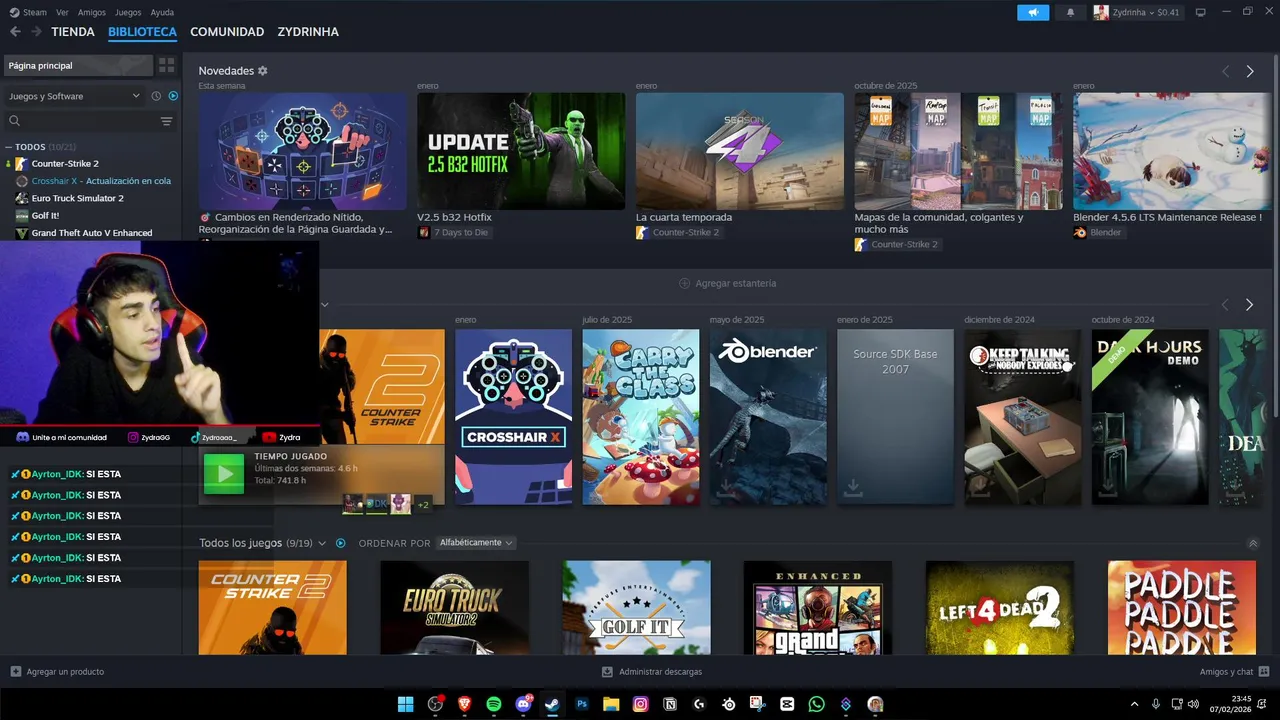Collapse Todos los juegos shelf arrow
The width and height of the screenshot is (1280, 720).
pyautogui.click(x=1253, y=544)
